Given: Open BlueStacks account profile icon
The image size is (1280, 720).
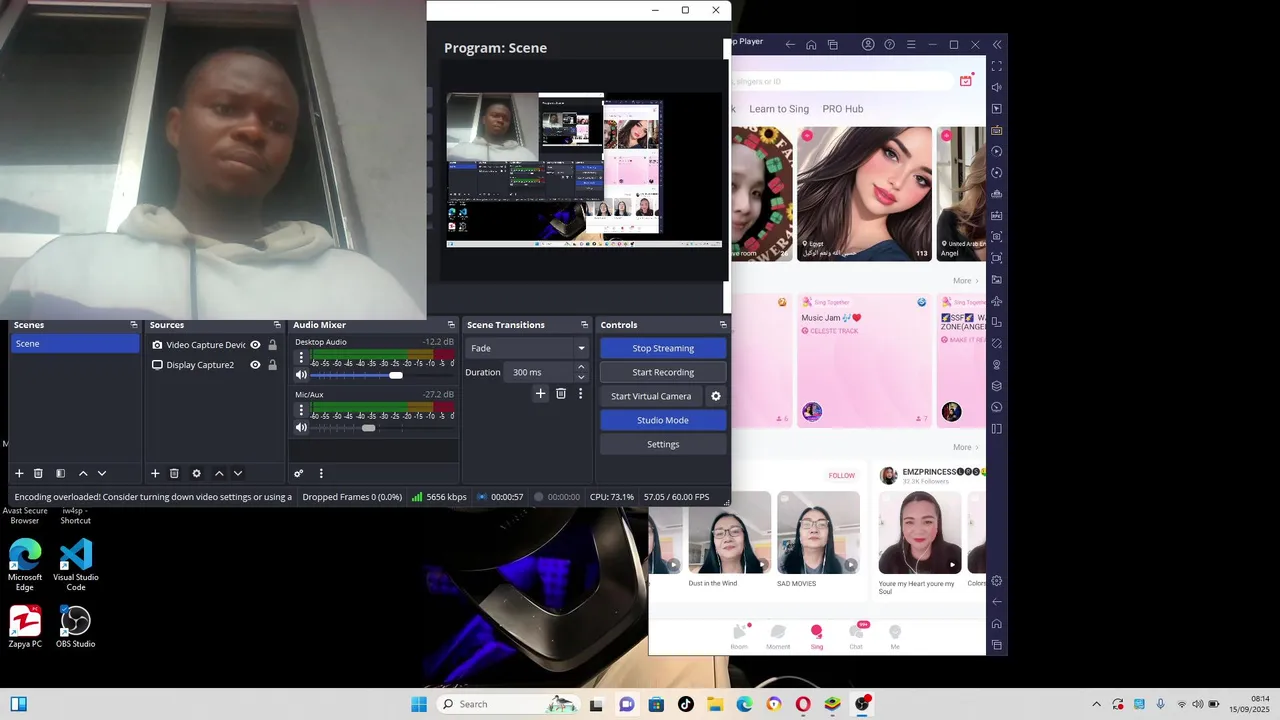Looking at the screenshot, I should [x=868, y=44].
